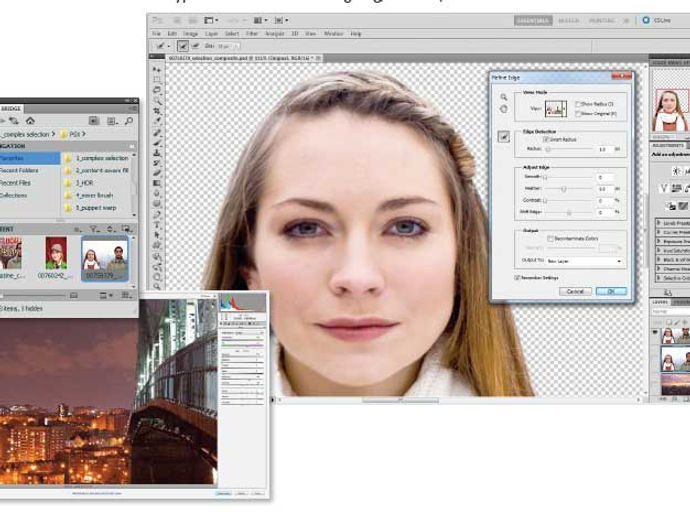Click OK in Refine Edge dialog
The image size is (690, 518).
pos(611,291)
